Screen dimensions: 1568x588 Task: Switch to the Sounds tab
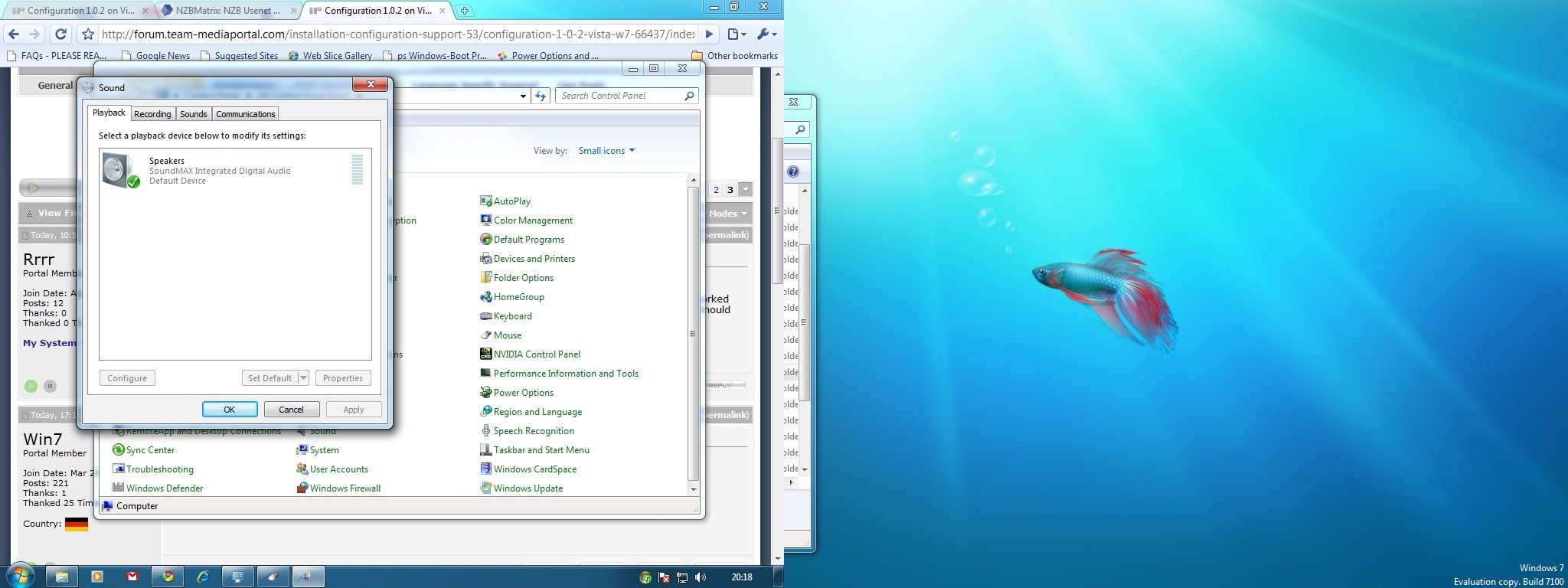tap(193, 114)
